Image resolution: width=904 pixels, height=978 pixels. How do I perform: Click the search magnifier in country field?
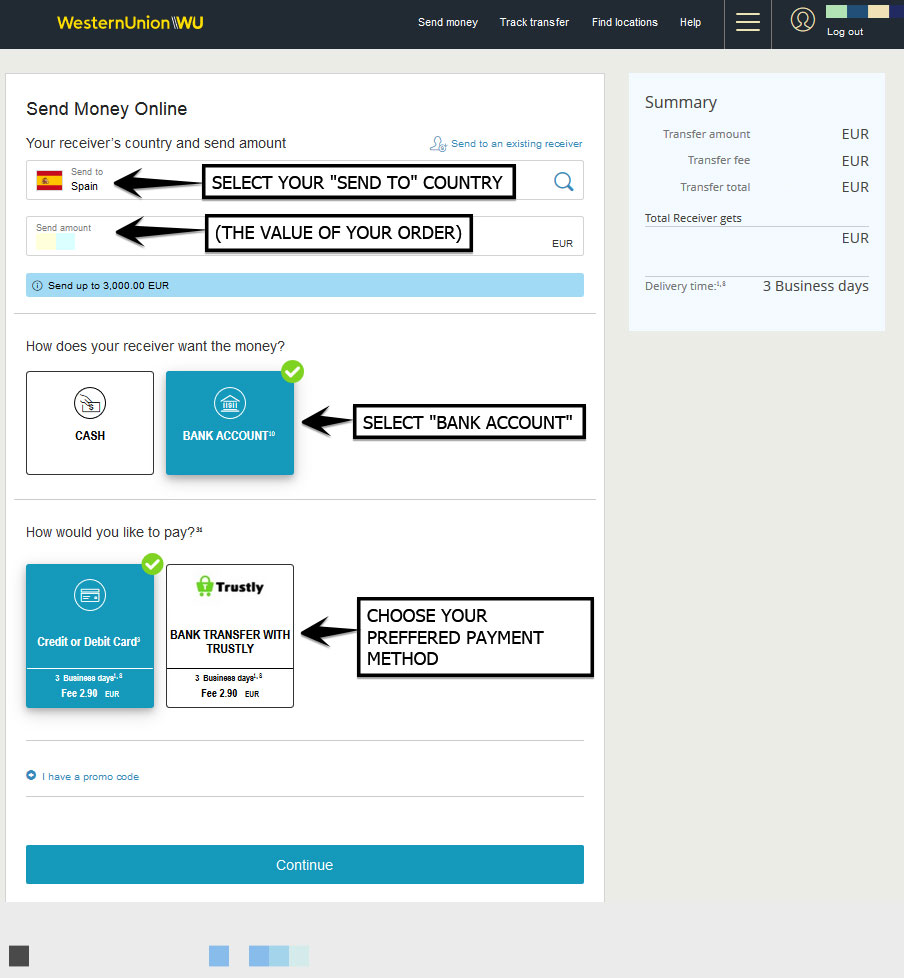(x=564, y=181)
